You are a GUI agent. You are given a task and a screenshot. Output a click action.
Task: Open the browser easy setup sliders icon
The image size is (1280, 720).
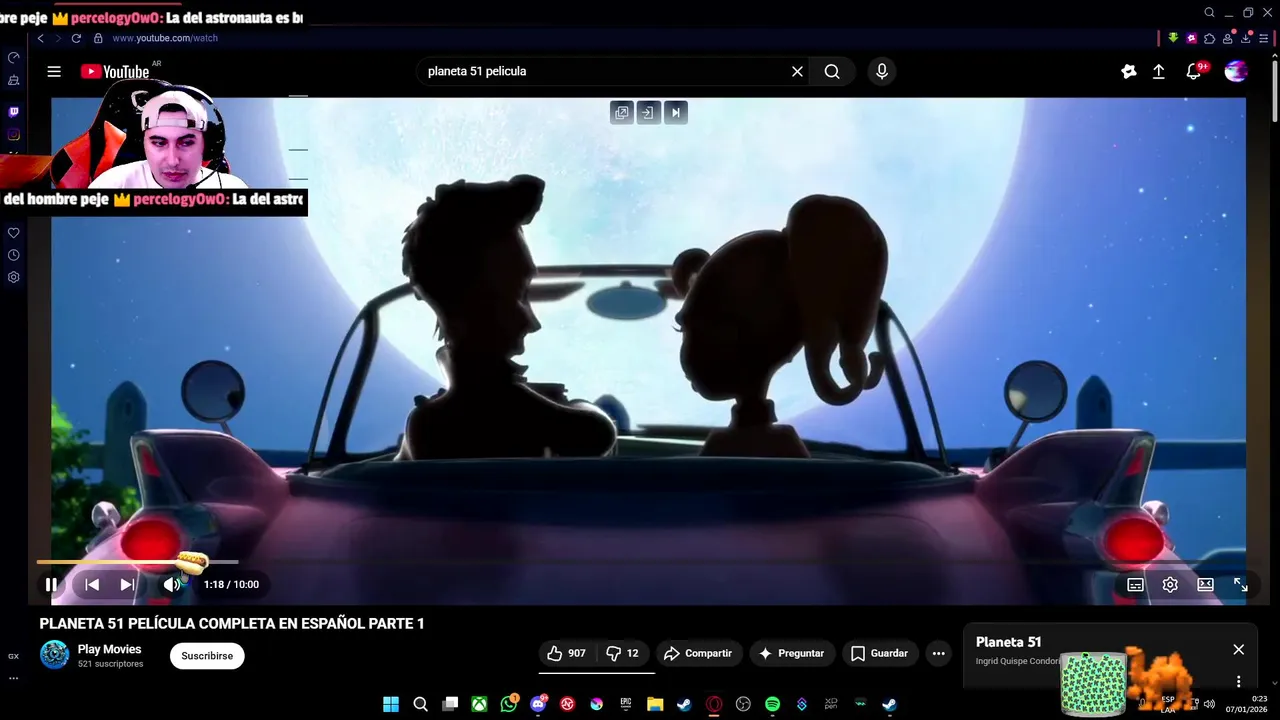1263,38
